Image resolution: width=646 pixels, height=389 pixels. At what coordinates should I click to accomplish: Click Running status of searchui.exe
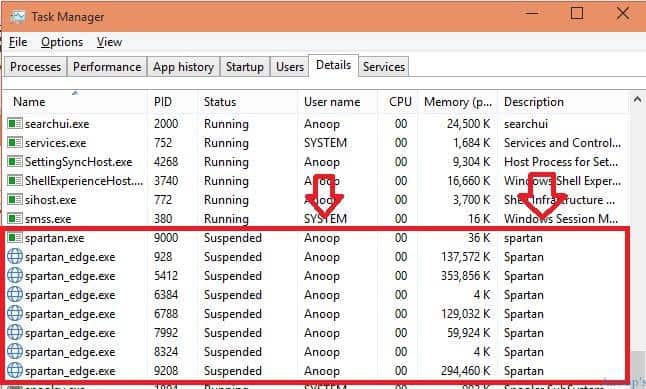coord(226,124)
